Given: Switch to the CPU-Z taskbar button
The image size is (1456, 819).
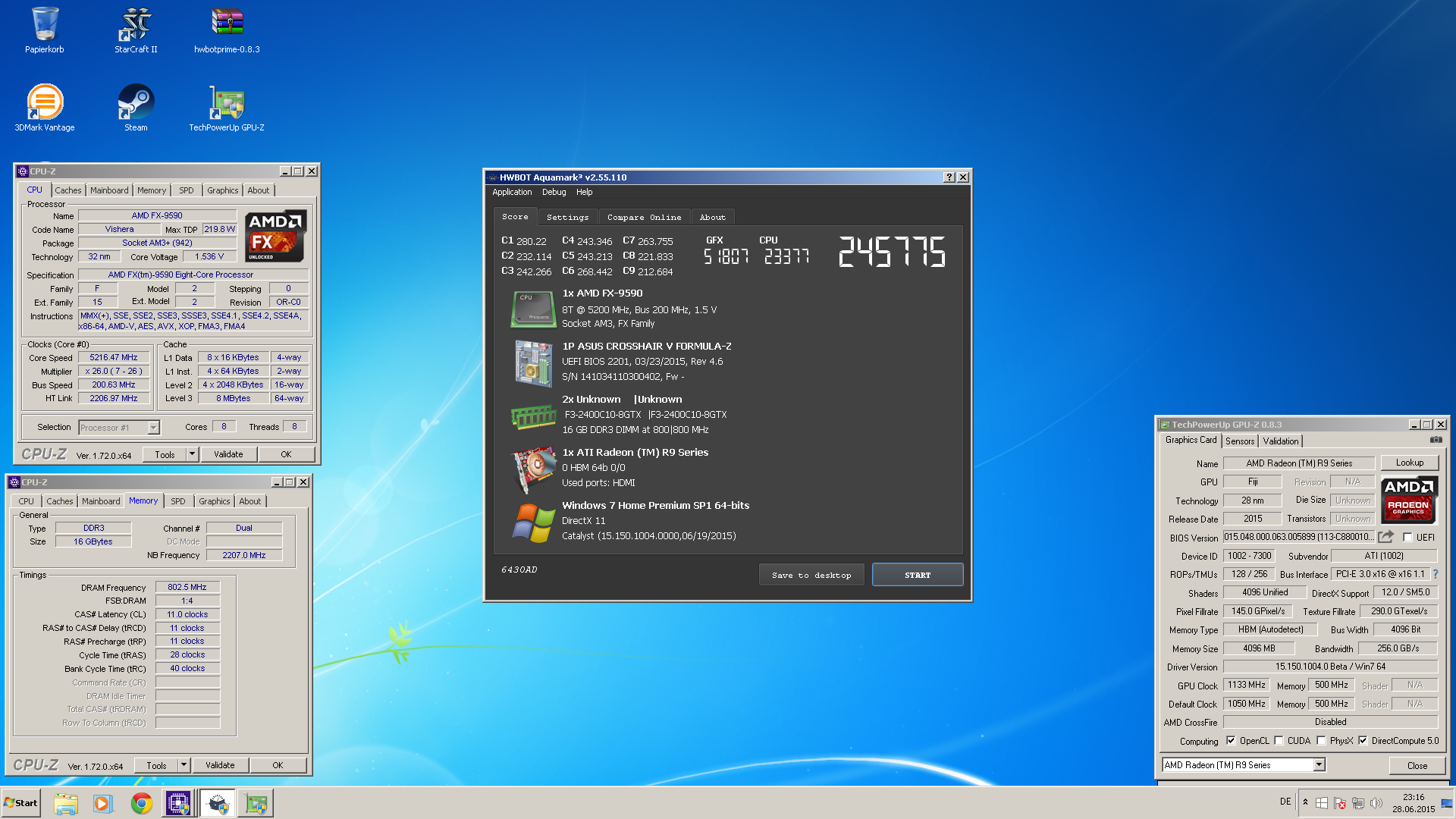Looking at the screenshot, I should click(x=178, y=803).
